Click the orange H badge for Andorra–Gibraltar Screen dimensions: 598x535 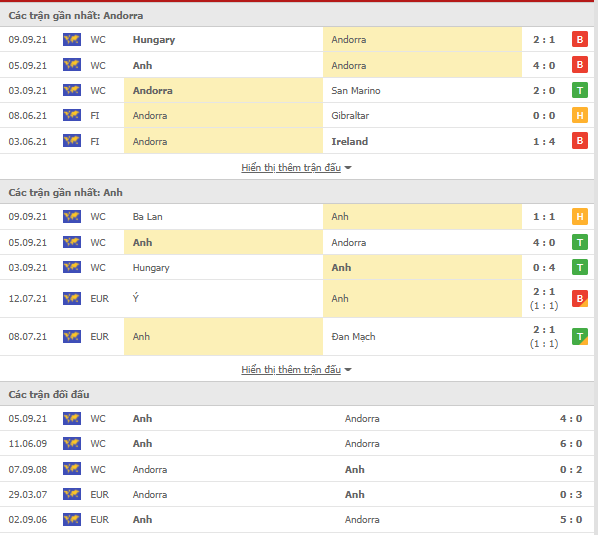(x=579, y=115)
